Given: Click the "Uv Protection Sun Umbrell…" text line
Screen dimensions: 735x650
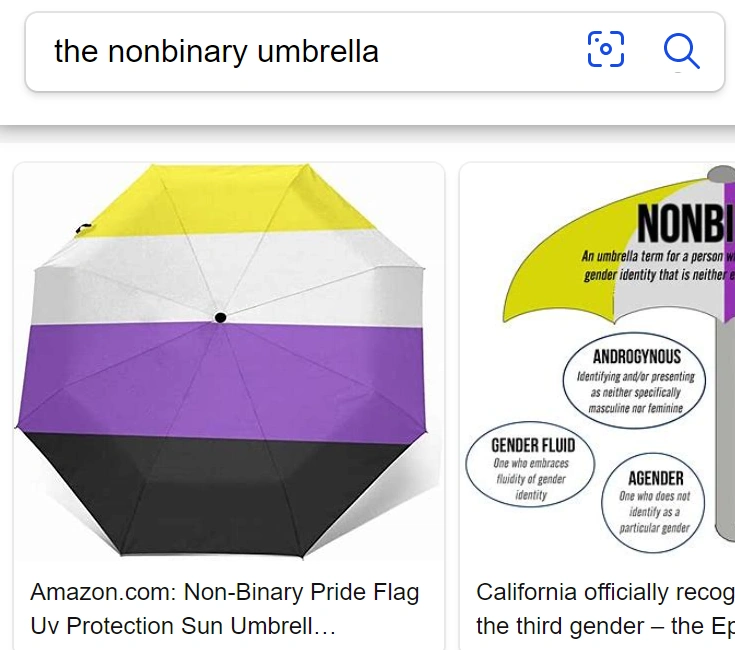Looking at the screenshot, I should pos(183,626).
